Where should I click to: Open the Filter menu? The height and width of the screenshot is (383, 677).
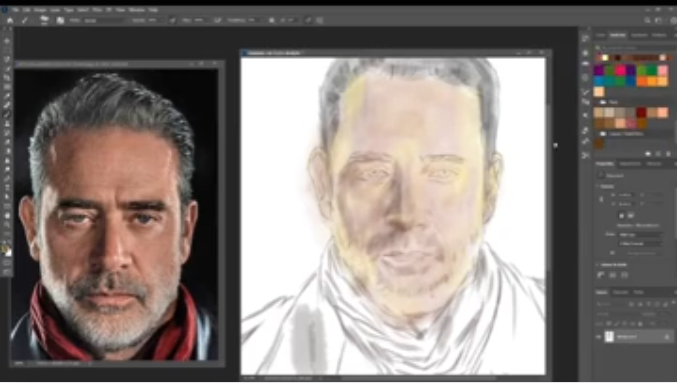tap(97, 9)
